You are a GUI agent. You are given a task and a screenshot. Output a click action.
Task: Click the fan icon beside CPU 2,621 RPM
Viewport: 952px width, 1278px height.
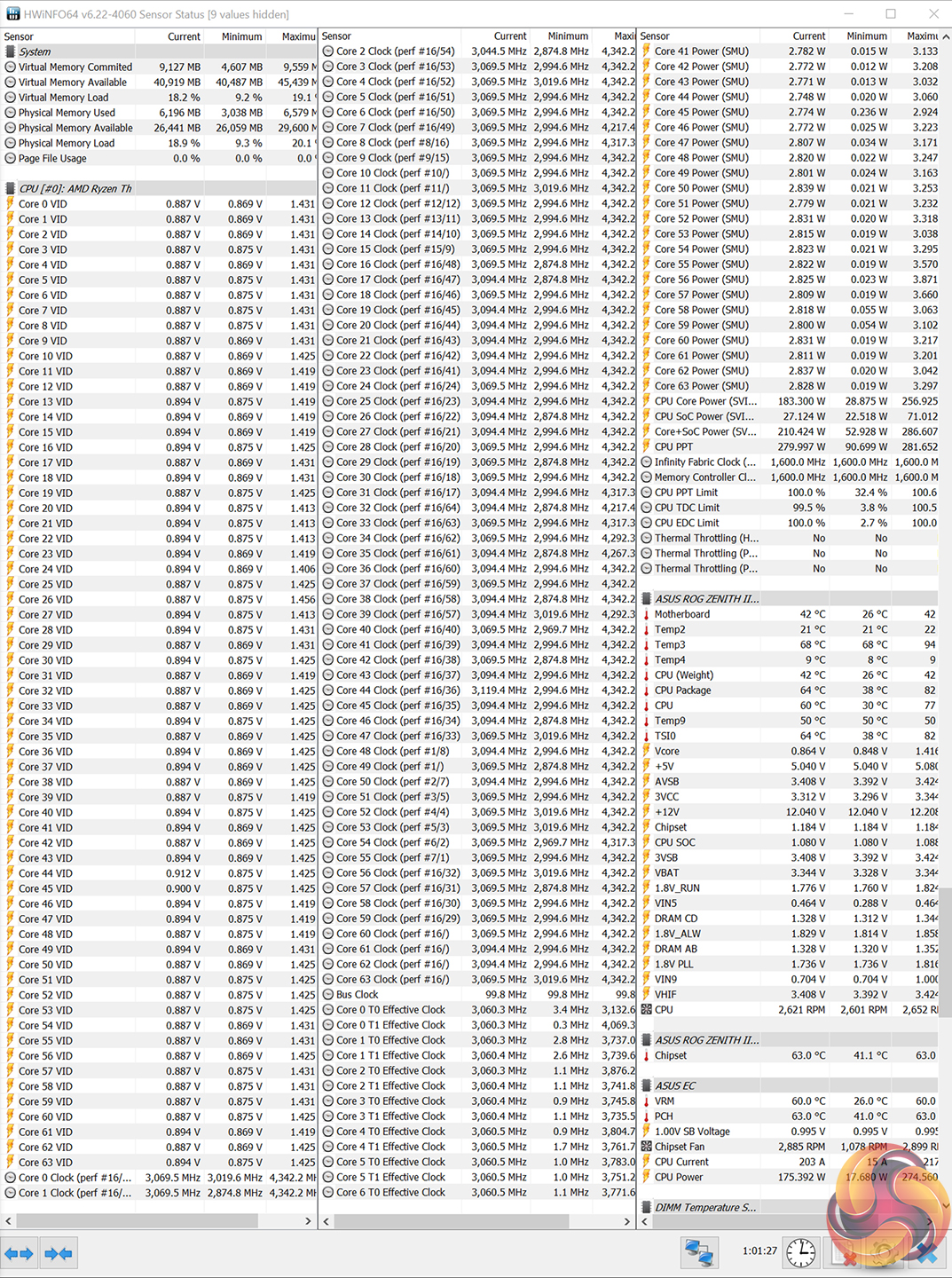[x=647, y=1010]
